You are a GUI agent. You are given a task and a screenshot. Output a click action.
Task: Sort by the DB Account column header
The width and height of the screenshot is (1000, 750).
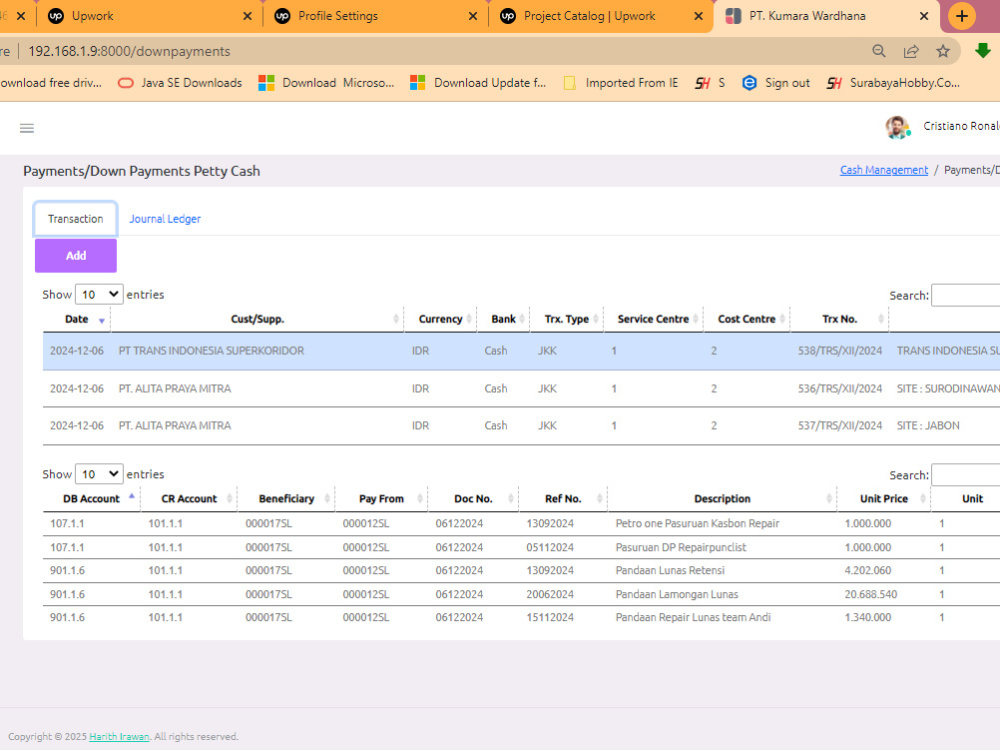(x=91, y=499)
